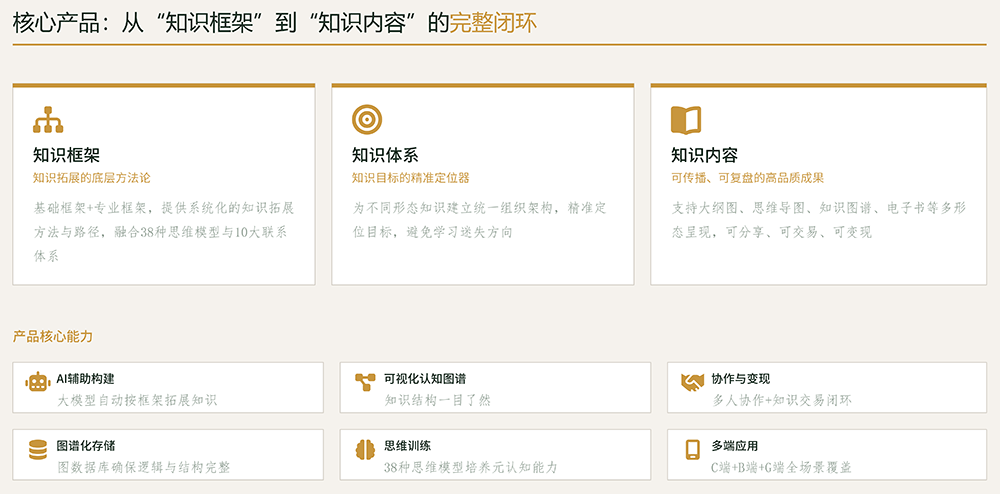Click the node graph icon beside 可视化认知图谱
This screenshot has width=1000, height=494.
click(x=365, y=382)
